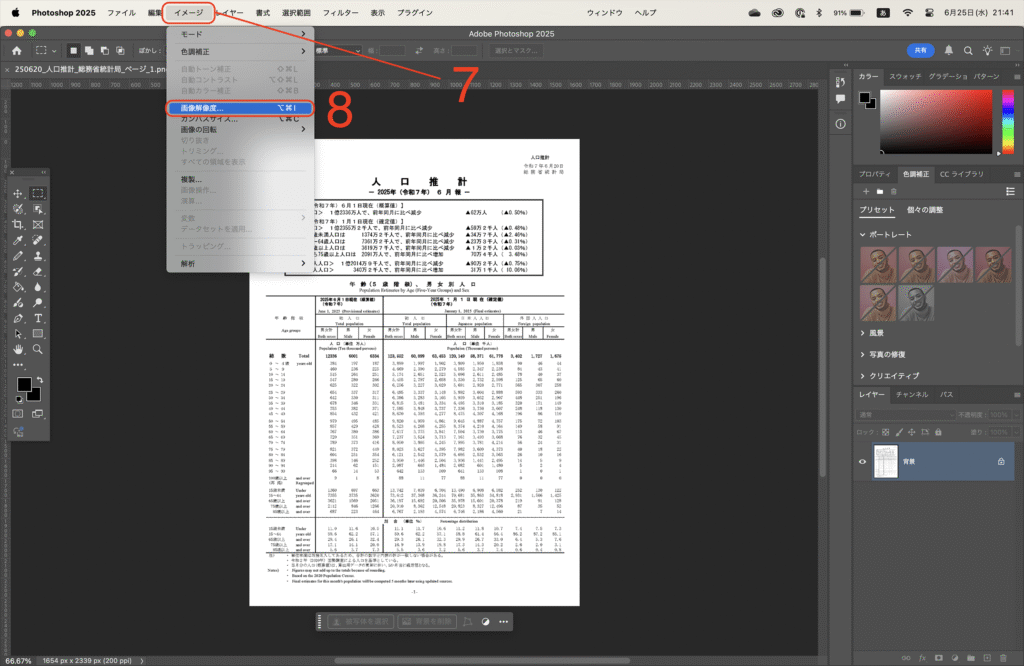Select the Eraser tool
1024x666 pixels.
[38, 272]
